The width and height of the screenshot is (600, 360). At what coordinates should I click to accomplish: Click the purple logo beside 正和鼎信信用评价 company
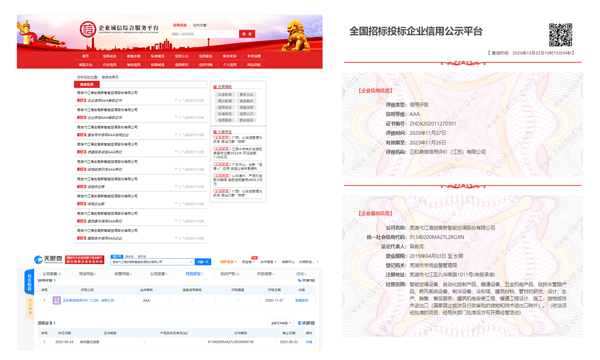(57, 300)
